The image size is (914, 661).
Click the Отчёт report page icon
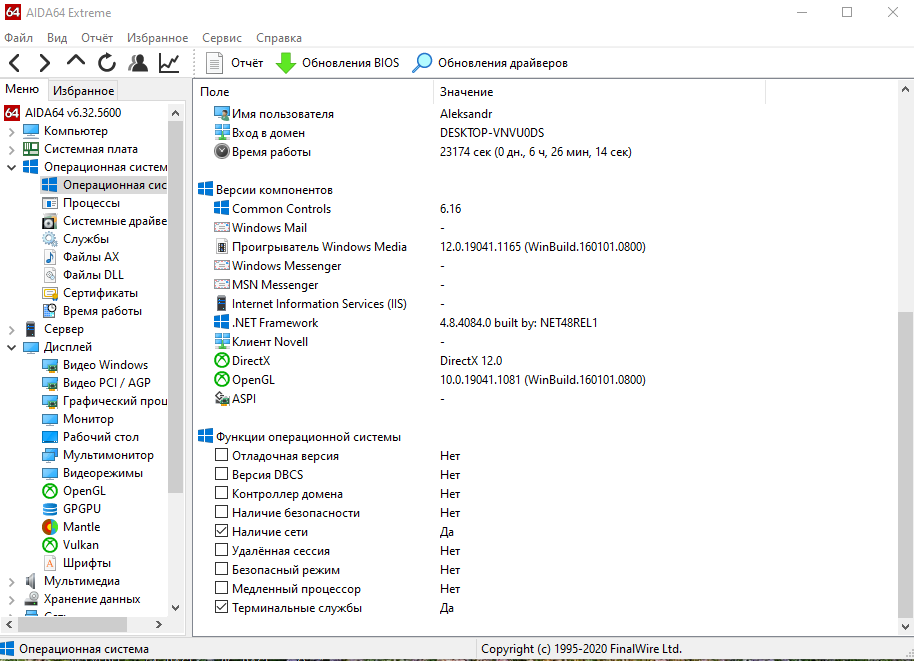pos(215,63)
